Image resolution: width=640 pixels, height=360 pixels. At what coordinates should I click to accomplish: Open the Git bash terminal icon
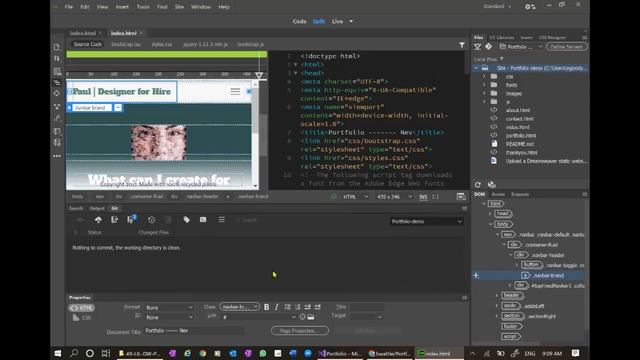pyautogui.click(x=203, y=220)
